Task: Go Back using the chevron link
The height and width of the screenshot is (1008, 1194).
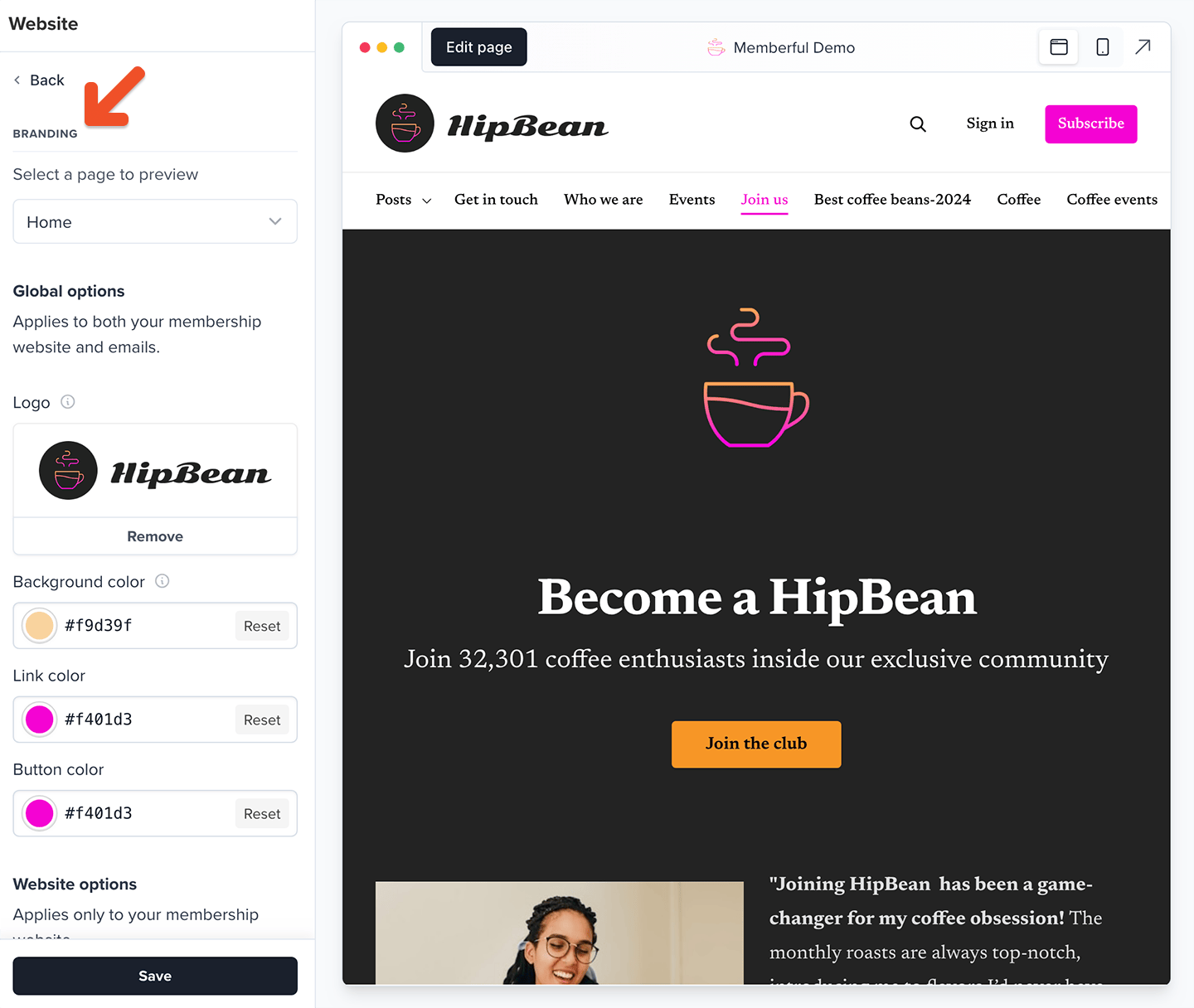Action: 39,80
